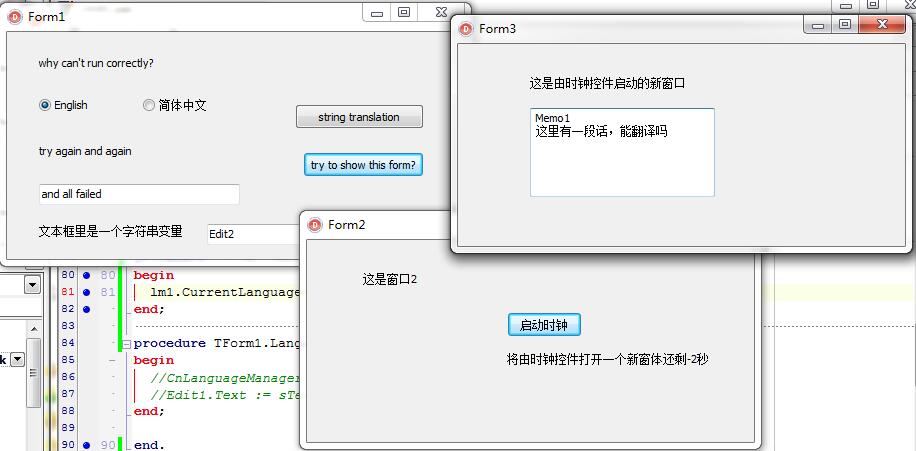The image size is (916, 451).
Task: Click the blue gutter dot on line 80
Action: tap(86, 275)
